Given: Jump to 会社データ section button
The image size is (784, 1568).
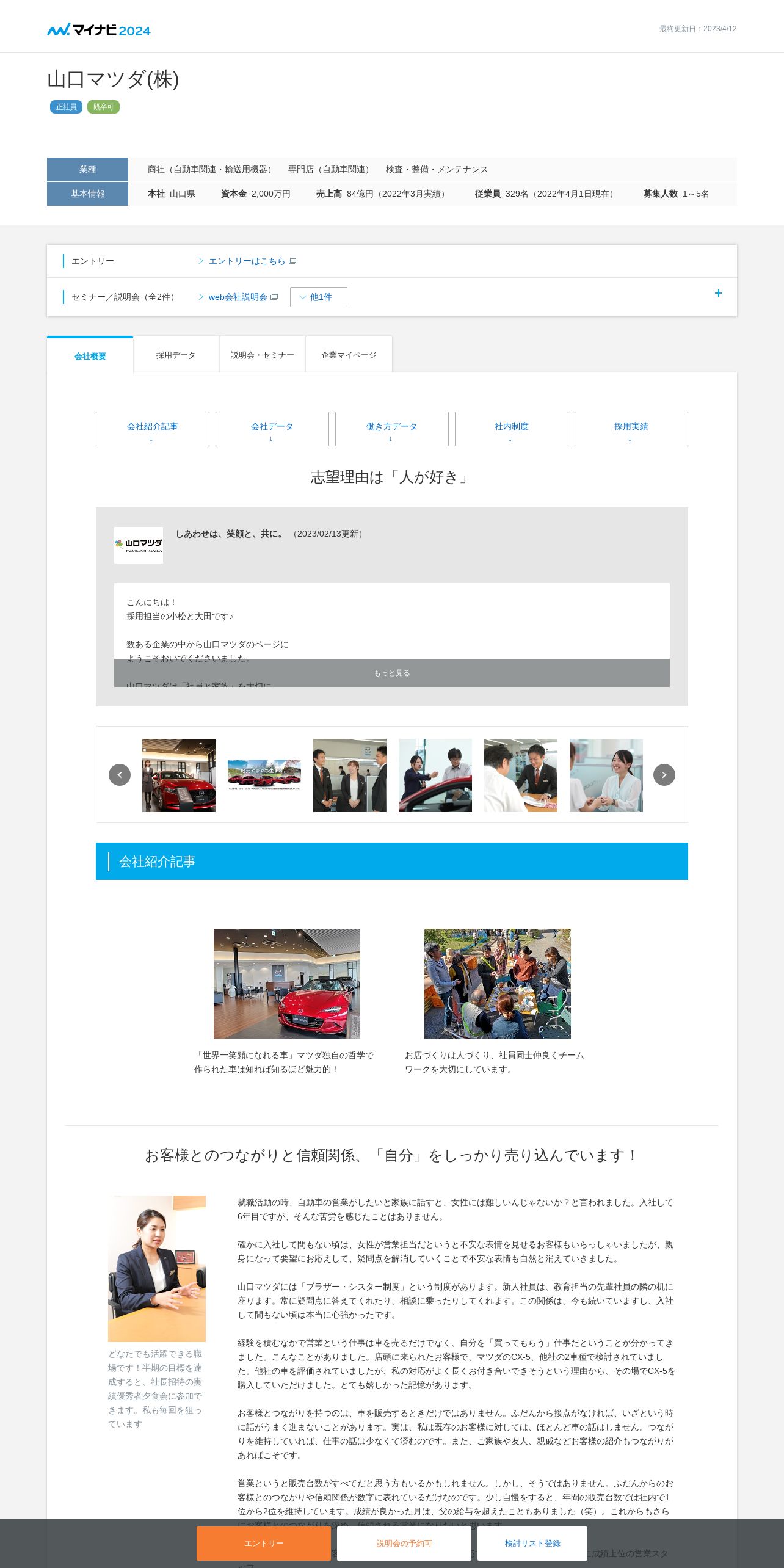Looking at the screenshot, I should 272,429.
